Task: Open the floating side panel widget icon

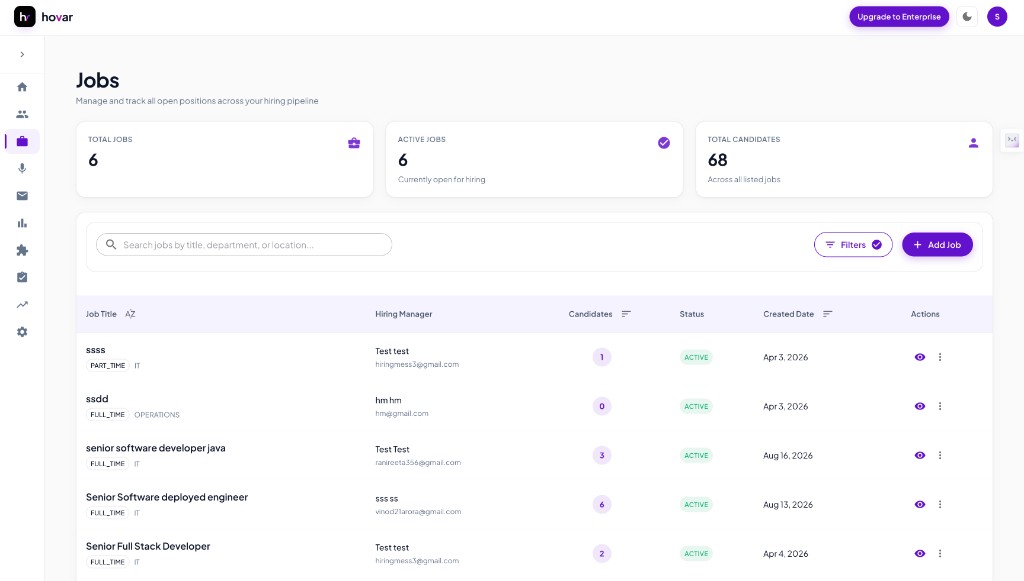Action: pos(1012,140)
